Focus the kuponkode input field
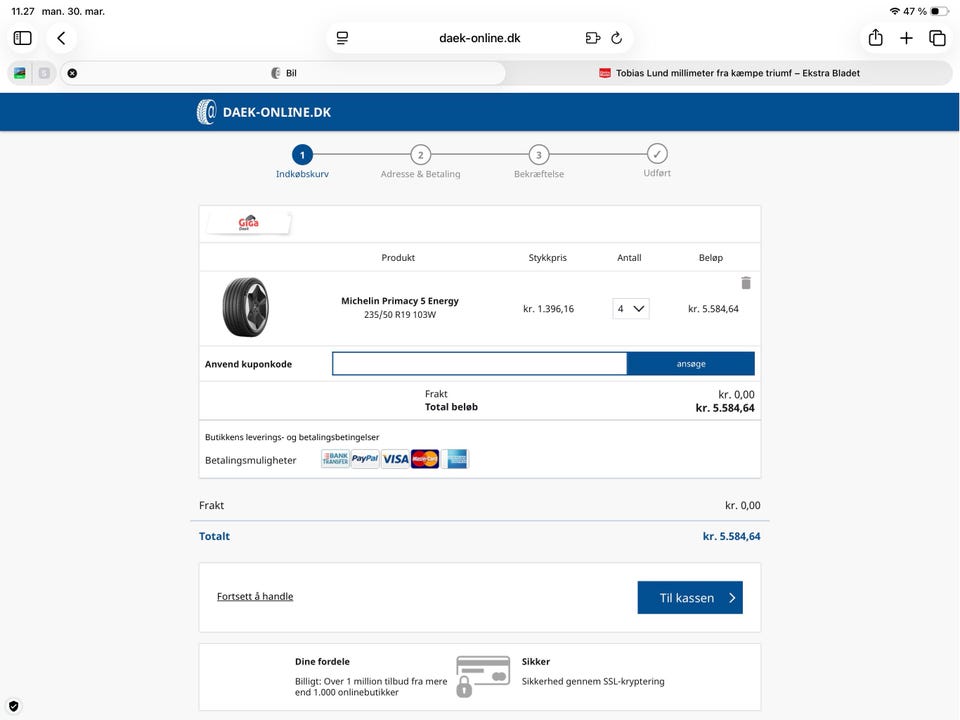 click(x=479, y=364)
